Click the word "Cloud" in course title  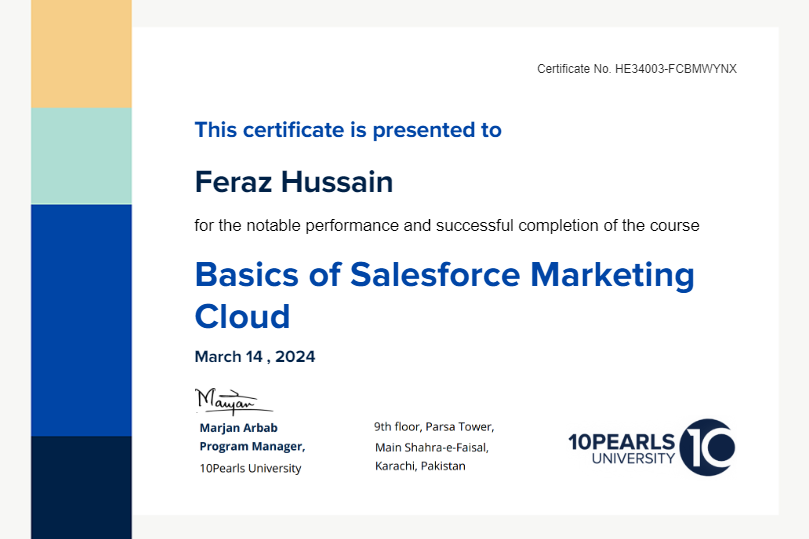[x=242, y=317]
